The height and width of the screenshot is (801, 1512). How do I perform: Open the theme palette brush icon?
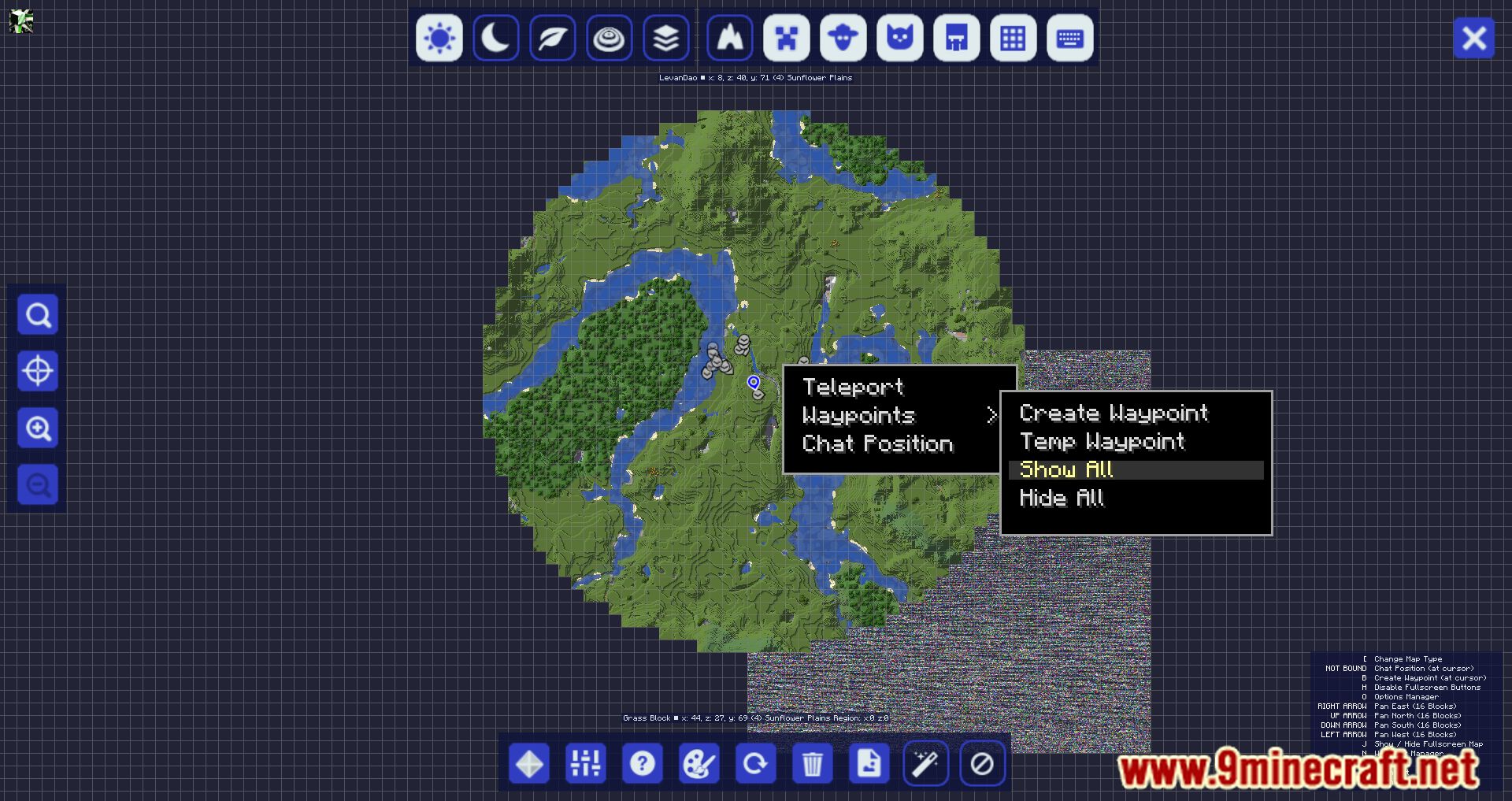pos(699,763)
